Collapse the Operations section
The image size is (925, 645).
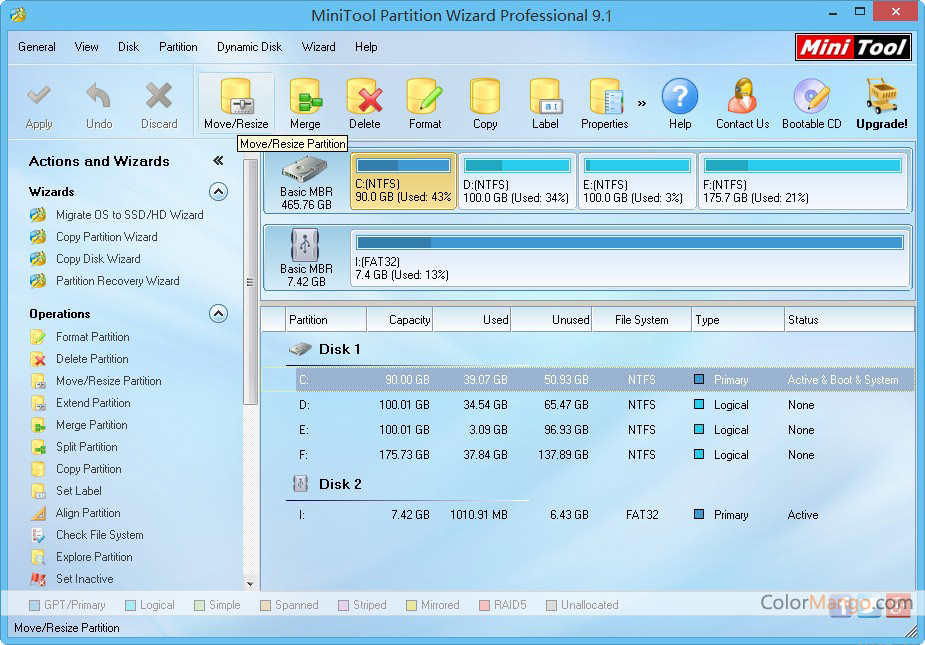coord(218,314)
